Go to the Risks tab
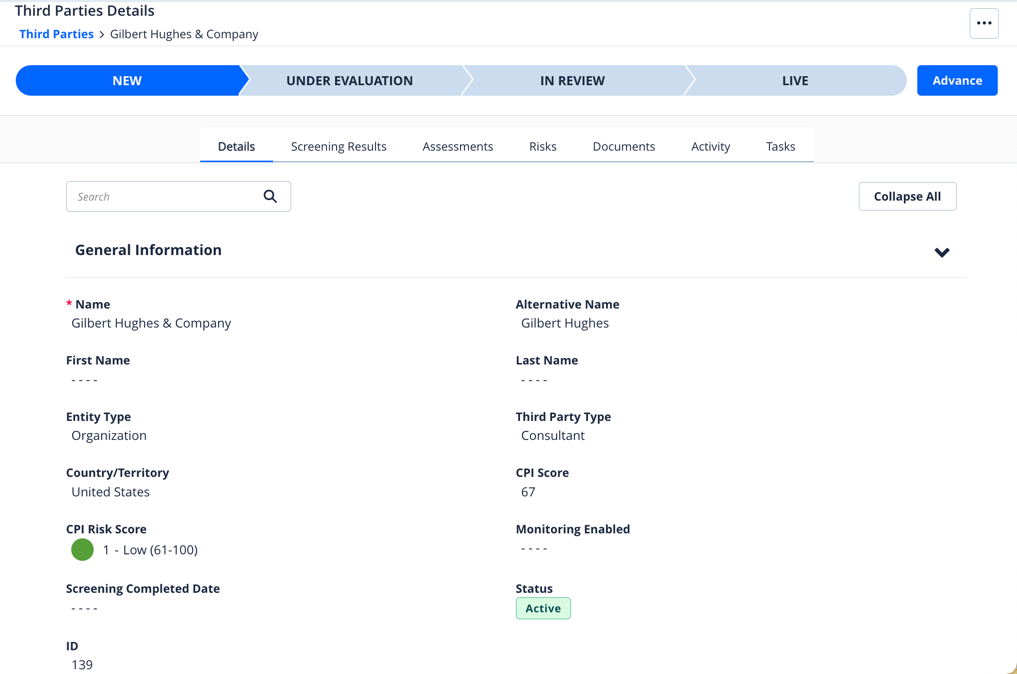Viewport: 1017px width, 674px height. tap(542, 146)
